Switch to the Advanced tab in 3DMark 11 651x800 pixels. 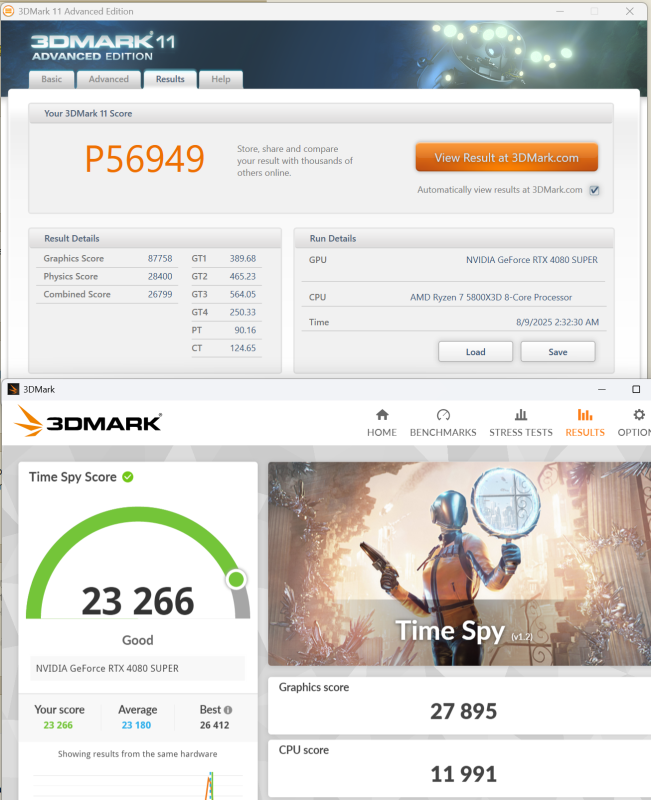109,79
